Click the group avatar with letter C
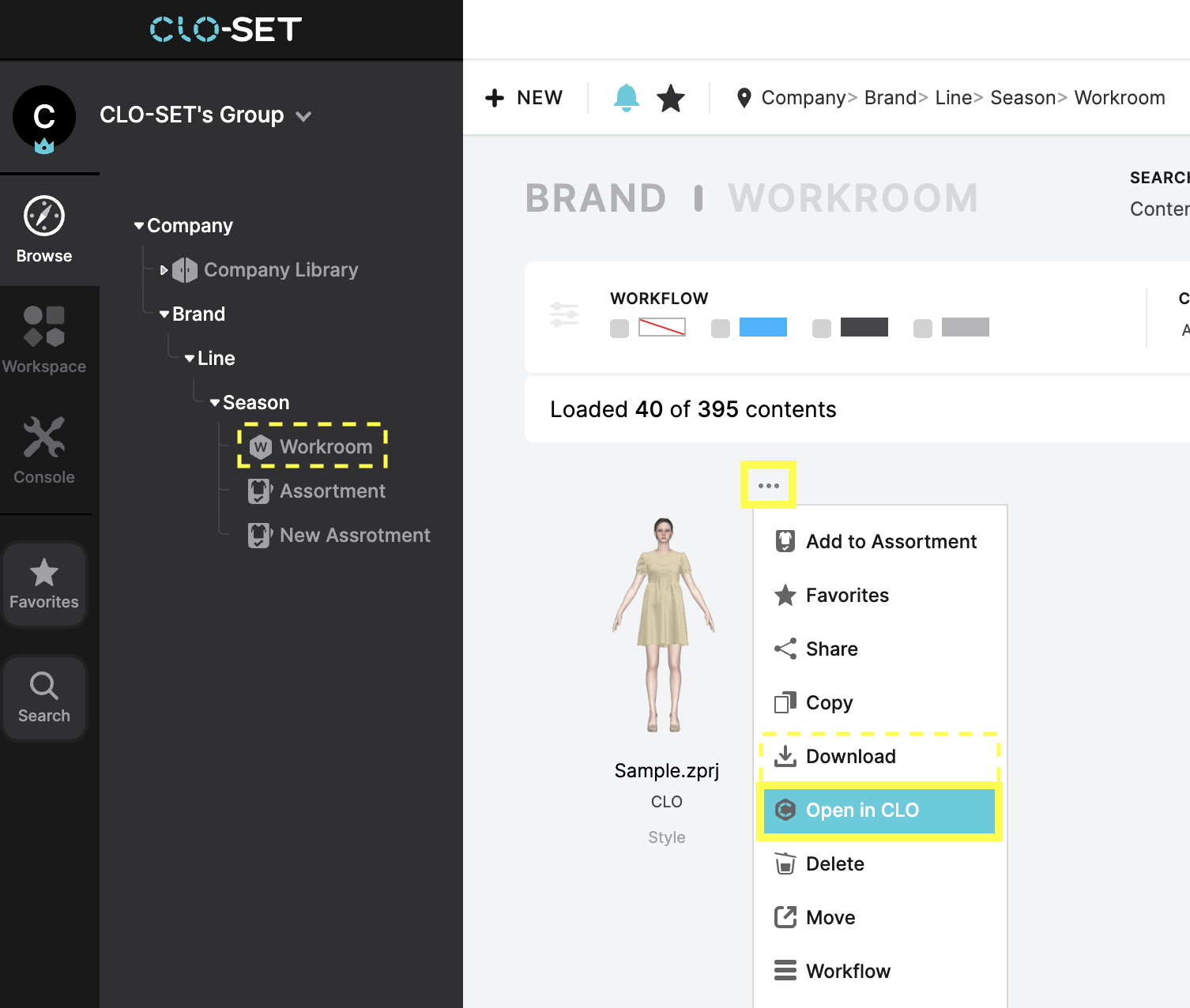The width and height of the screenshot is (1190, 1008). 44,118
